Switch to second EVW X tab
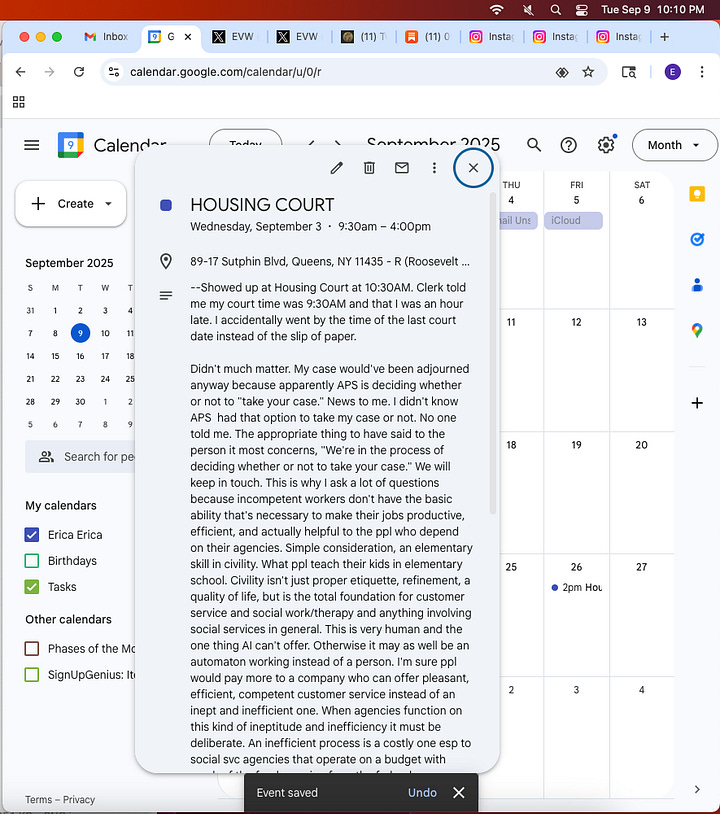This screenshot has height=814, width=720. click(x=298, y=37)
